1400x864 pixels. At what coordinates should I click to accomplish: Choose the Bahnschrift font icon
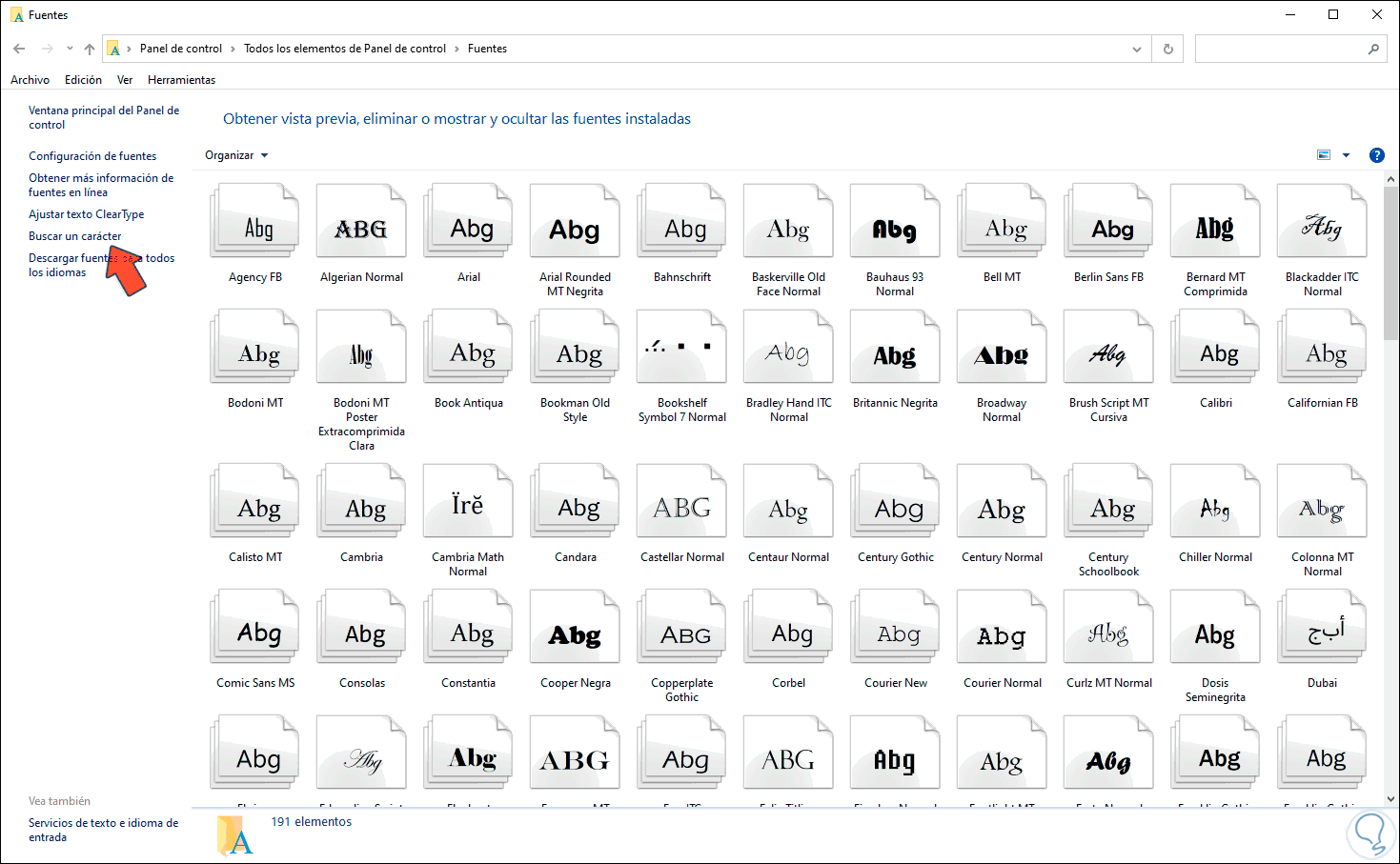click(x=681, y=221)
